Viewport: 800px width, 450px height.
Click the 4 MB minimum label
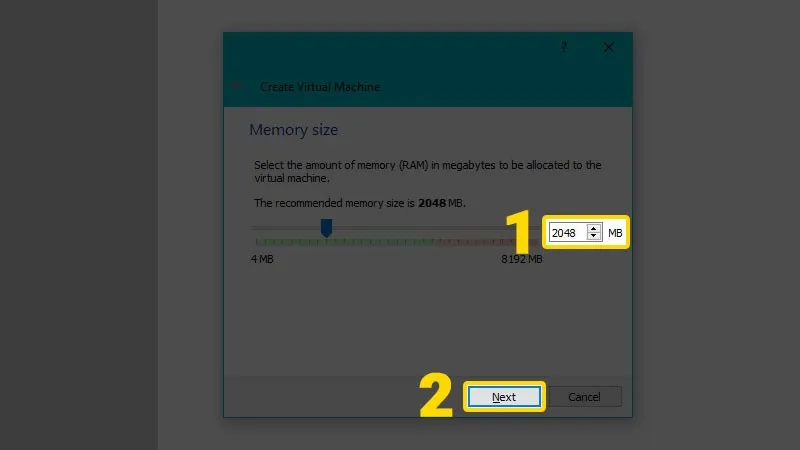coord(261,260)
